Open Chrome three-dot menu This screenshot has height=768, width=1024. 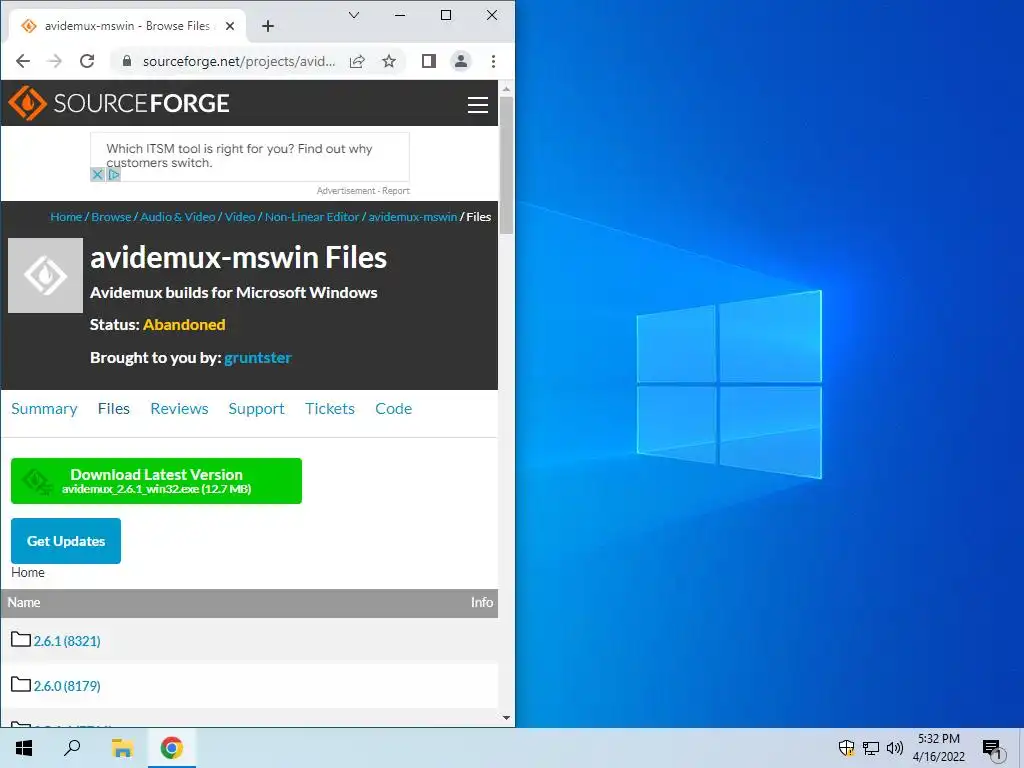click(x=493, y=61)
